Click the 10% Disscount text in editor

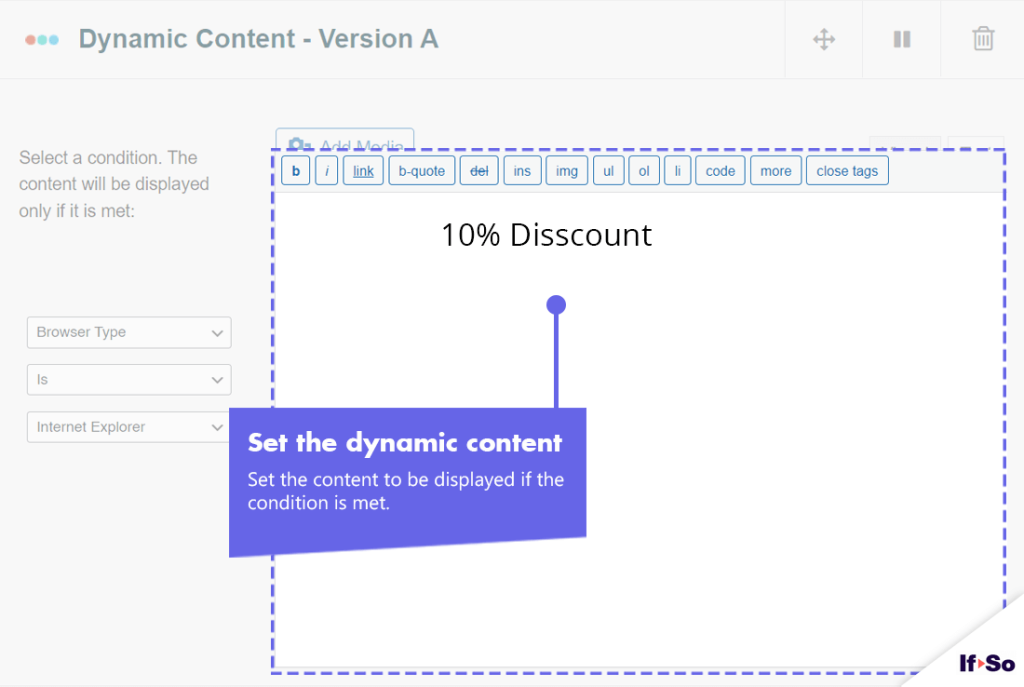click(547, 235)
